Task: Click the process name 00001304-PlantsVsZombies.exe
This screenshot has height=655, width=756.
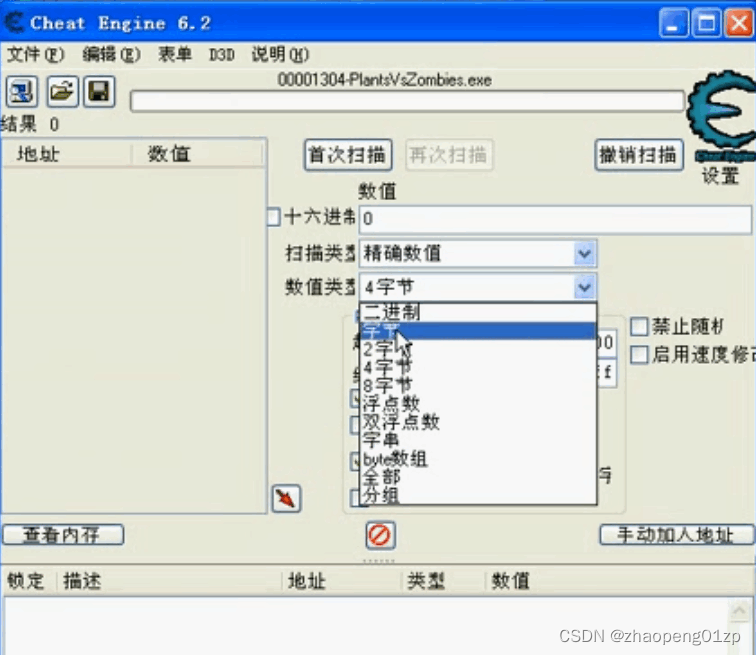Action: pos(384,80)
